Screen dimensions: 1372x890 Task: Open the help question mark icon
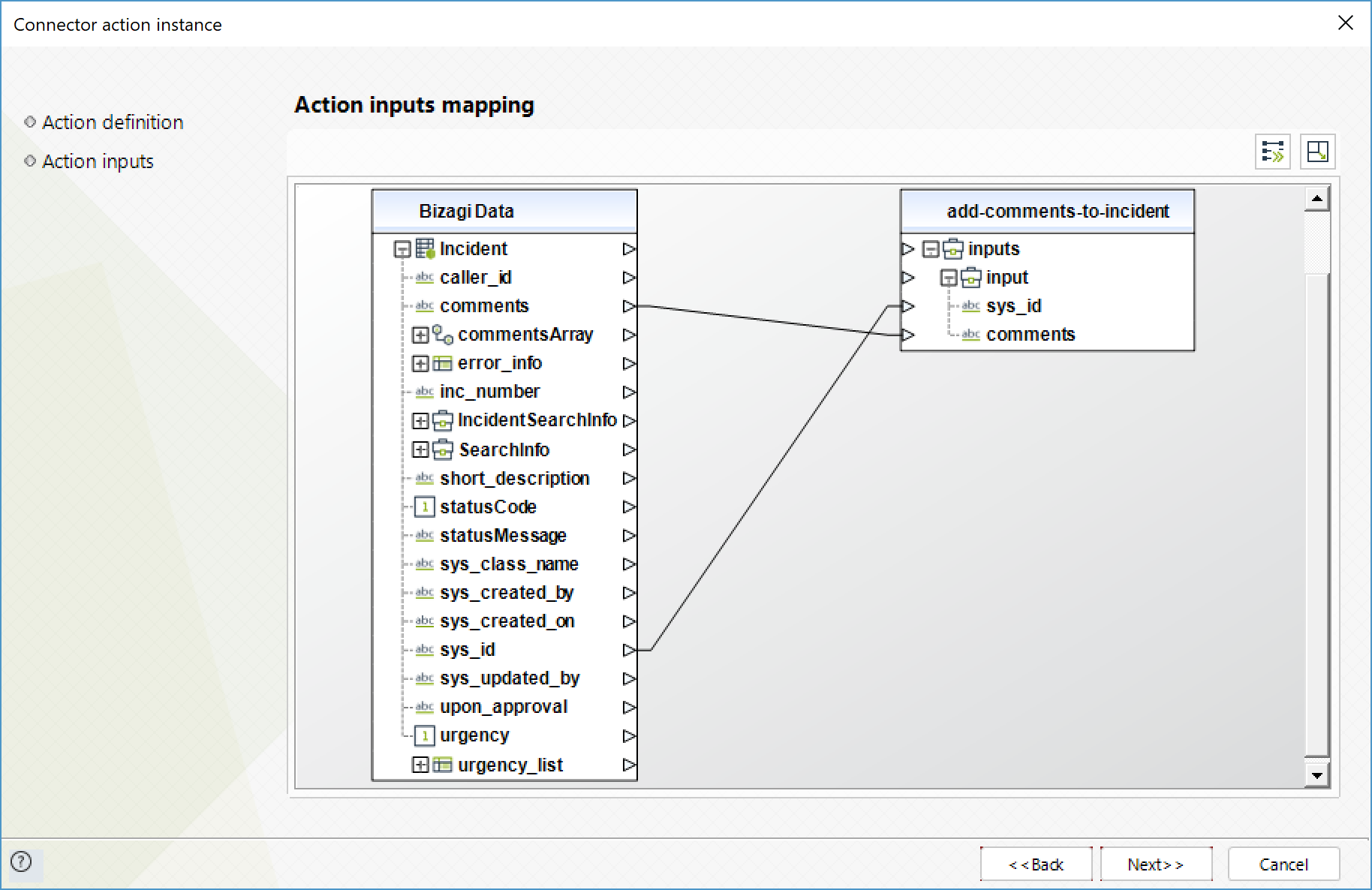tap(21, 861)
